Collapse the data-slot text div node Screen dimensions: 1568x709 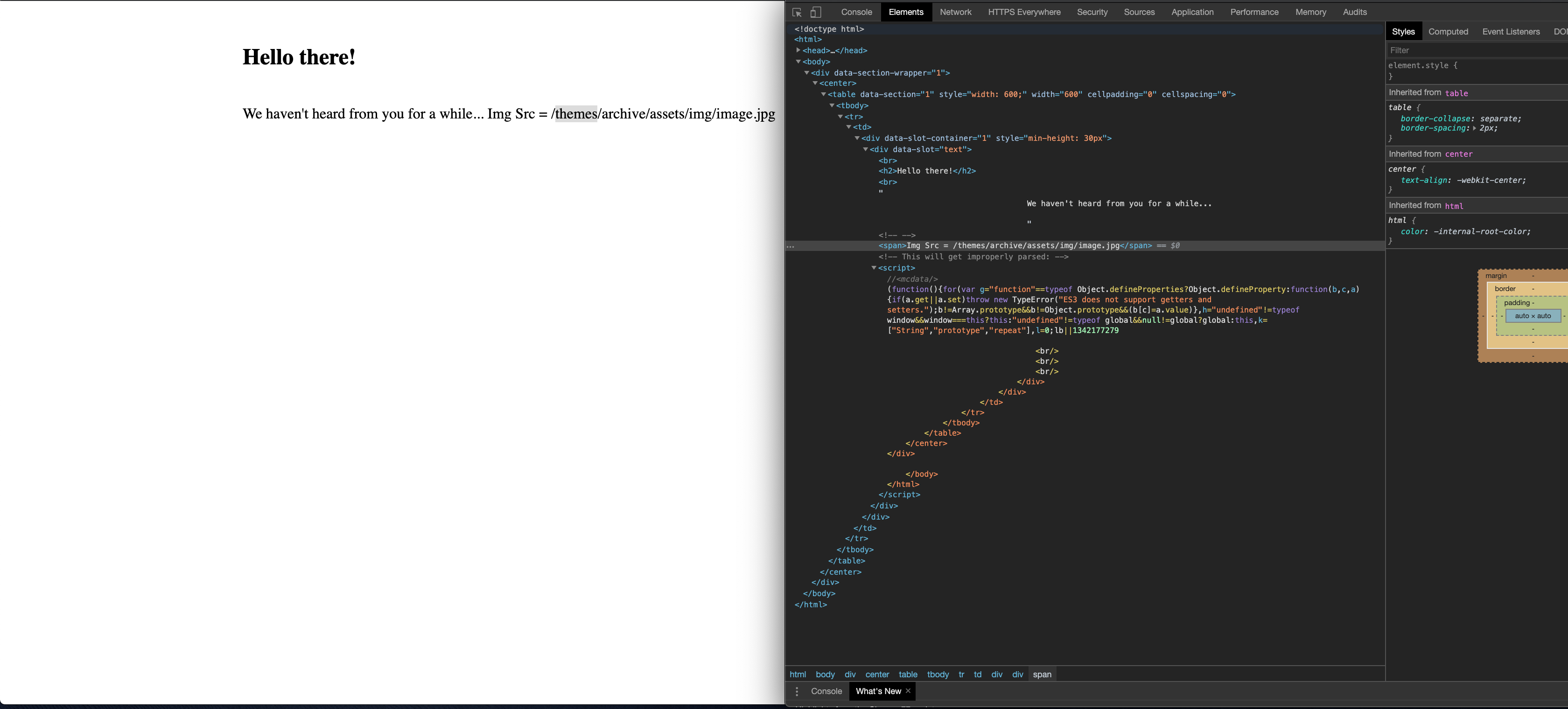tap(866, 149)
